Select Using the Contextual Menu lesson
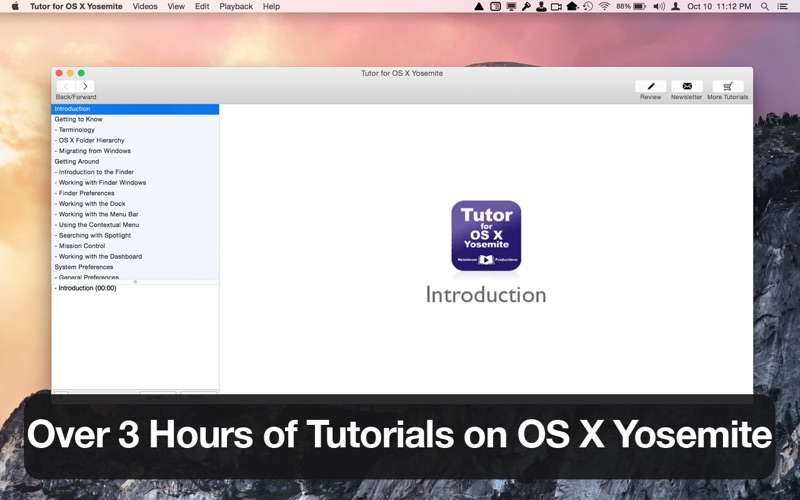 (135, 224)
